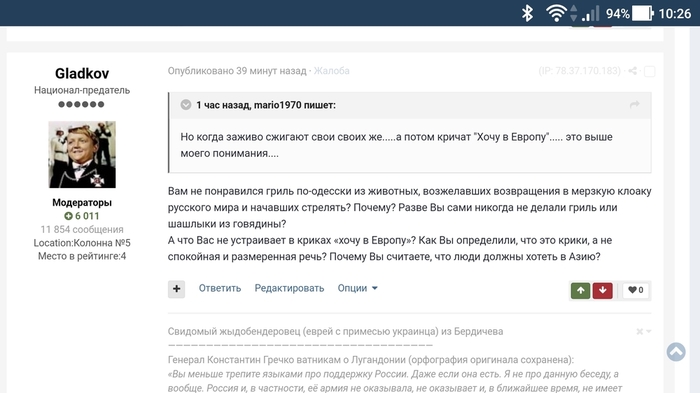Screen dimensions: 700x393
Task: Click the scroll-to-top circular button
Action: tap(676, 352)
